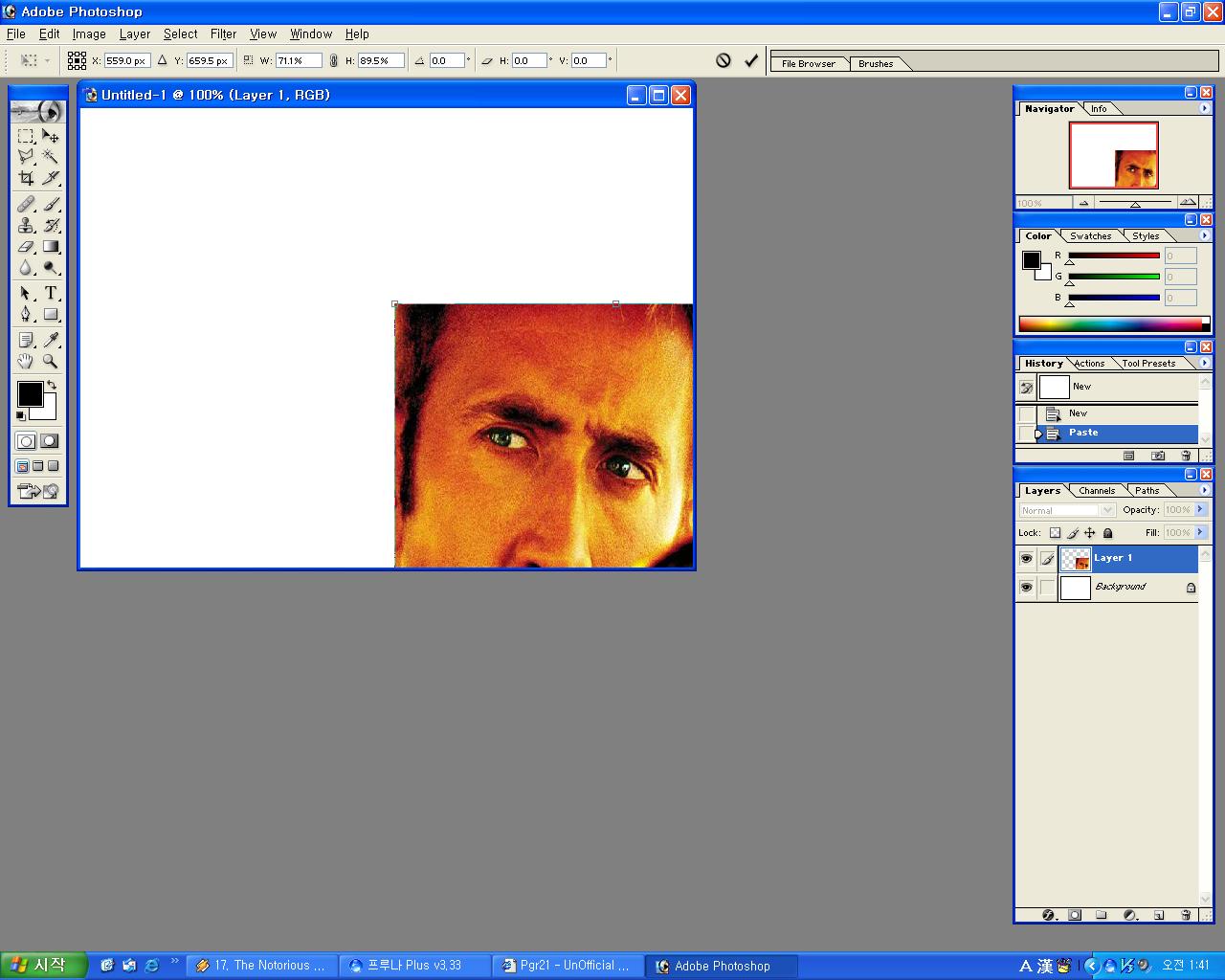Select the Hand tool
Viewport: 1225px width, 980px height.
click(26, 361)
